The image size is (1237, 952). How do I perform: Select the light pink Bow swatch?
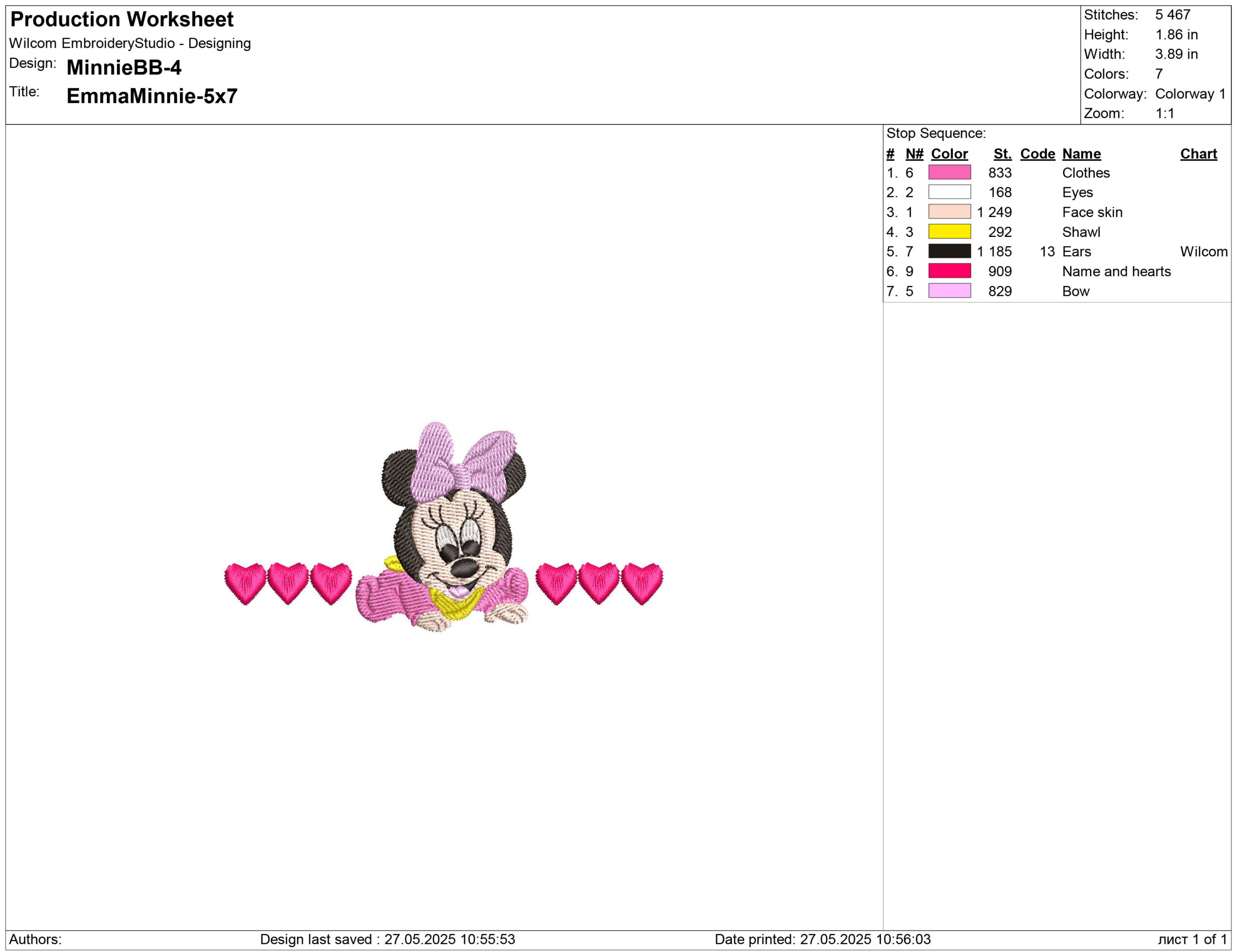pyautogui.click(x=949, y=290)
